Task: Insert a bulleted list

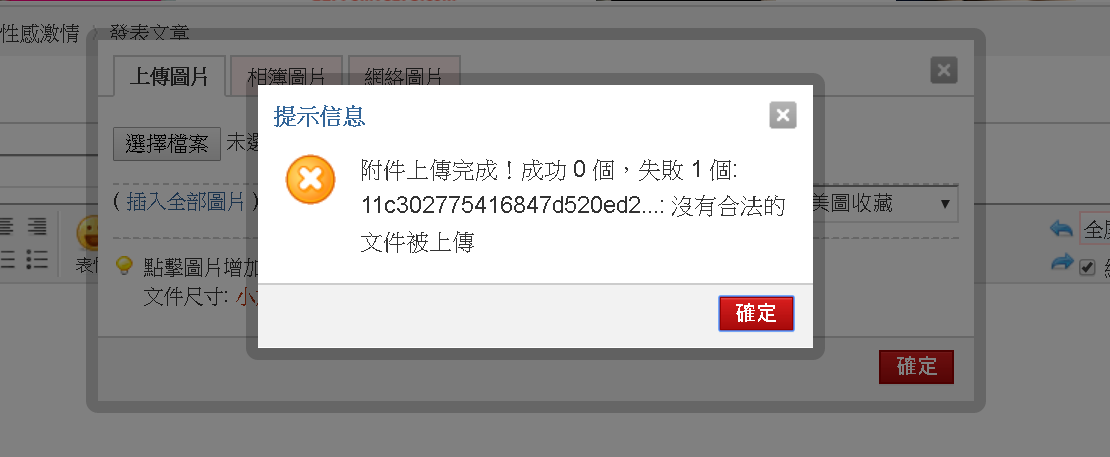Action: [x=37, y=260]
